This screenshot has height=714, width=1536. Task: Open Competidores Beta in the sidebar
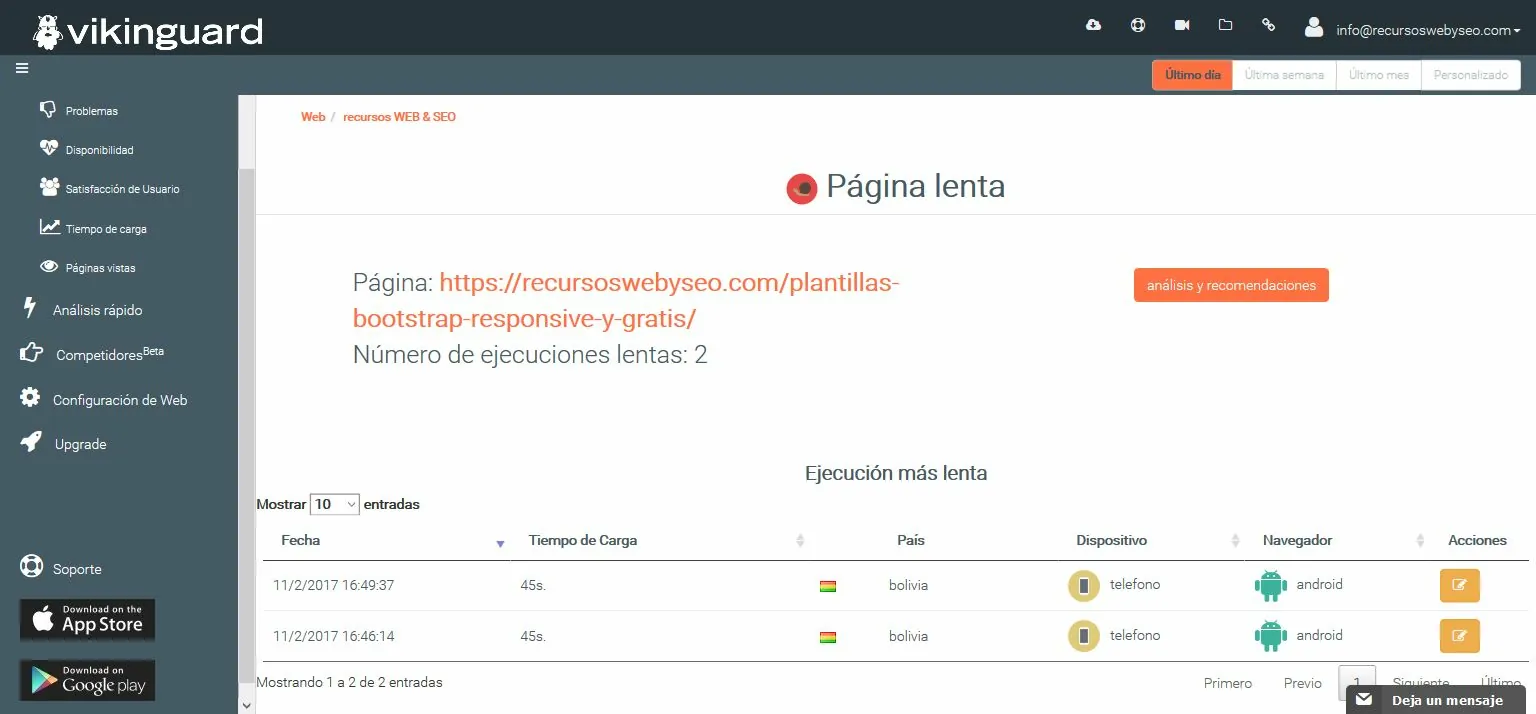coord(110,354)
